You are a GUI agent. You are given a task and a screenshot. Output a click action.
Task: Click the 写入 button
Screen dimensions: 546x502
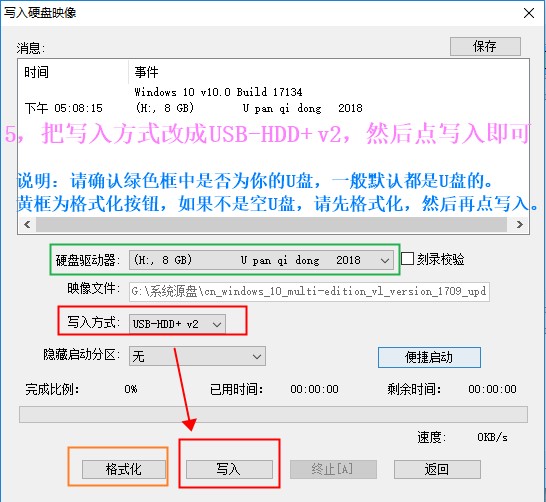(x=229, y=469)
